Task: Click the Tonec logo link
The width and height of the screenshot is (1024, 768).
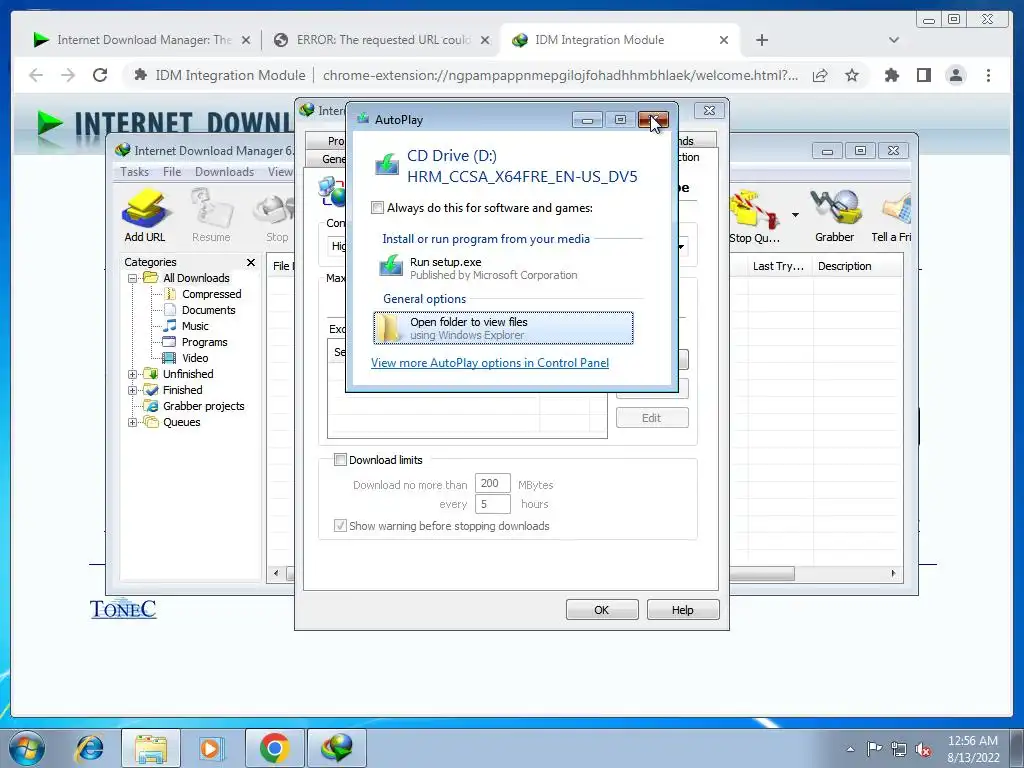Action: click(x=123, y=609)
